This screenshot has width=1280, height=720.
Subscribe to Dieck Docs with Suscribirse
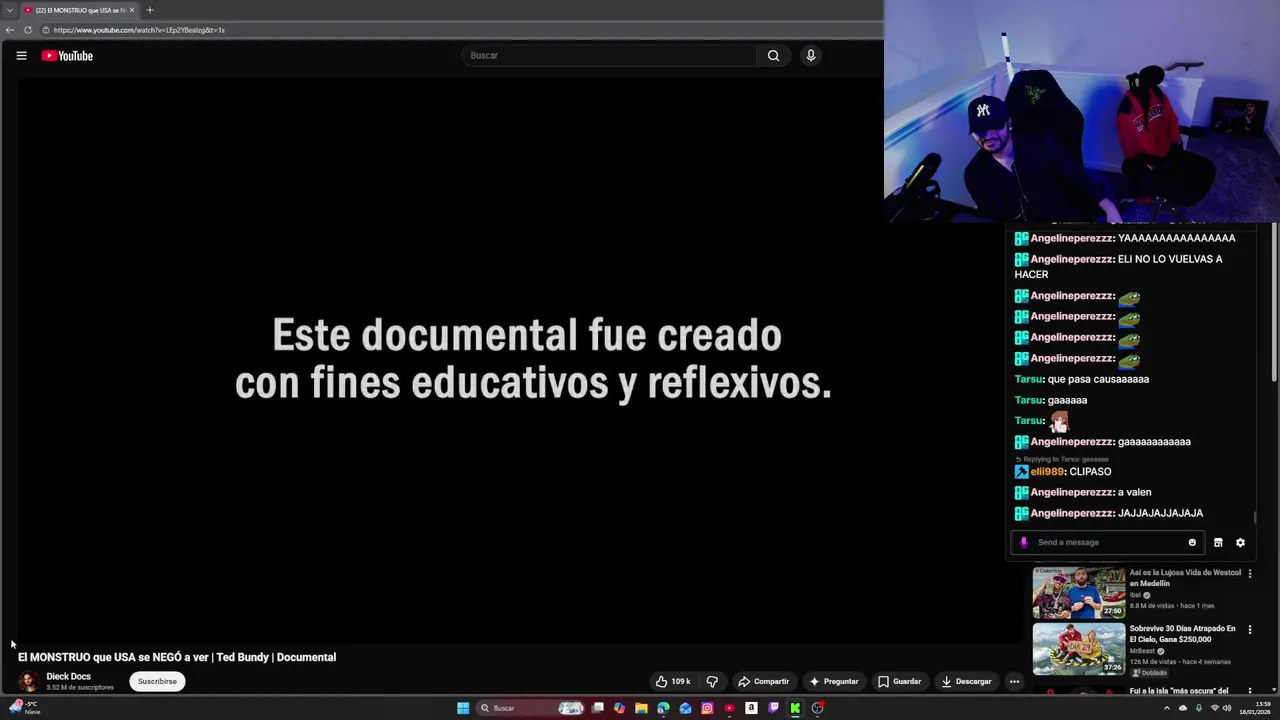[157, 681]
